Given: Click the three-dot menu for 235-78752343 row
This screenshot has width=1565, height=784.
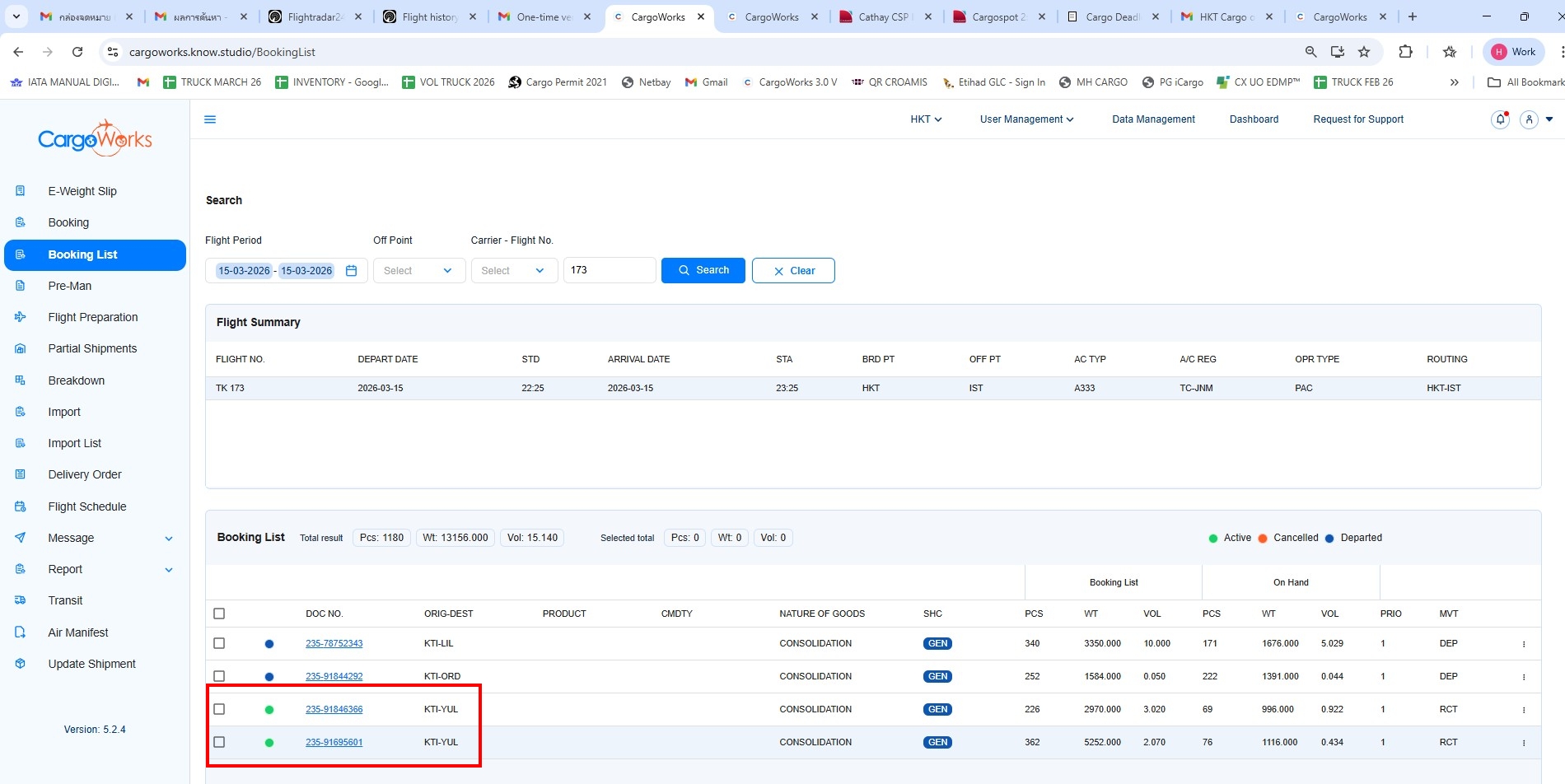Looking at the screenshot, I should 1524,644.
